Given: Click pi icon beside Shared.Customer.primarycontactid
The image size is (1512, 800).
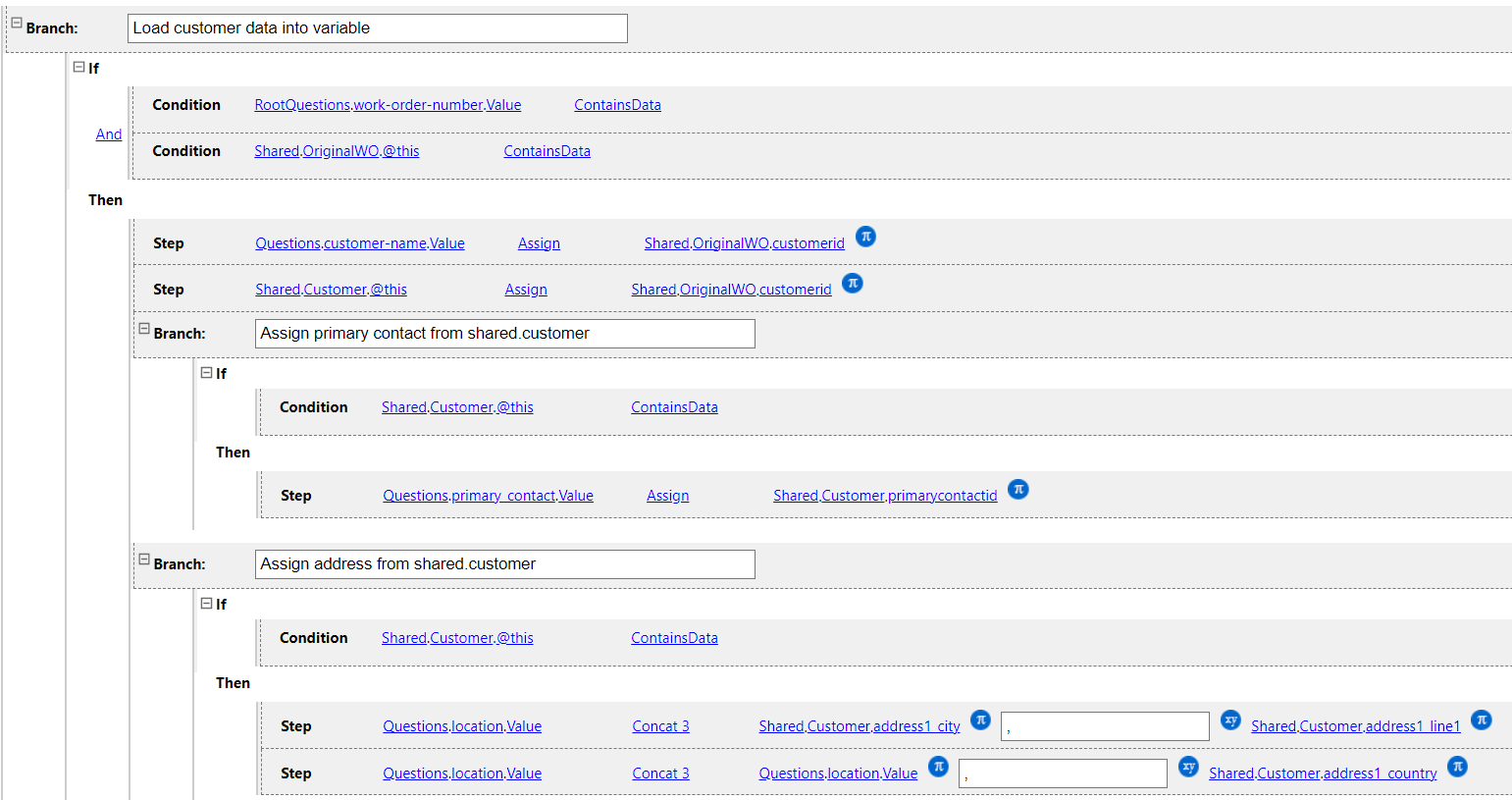Looking at the screenshot, I should click(x=1018, y=489).
